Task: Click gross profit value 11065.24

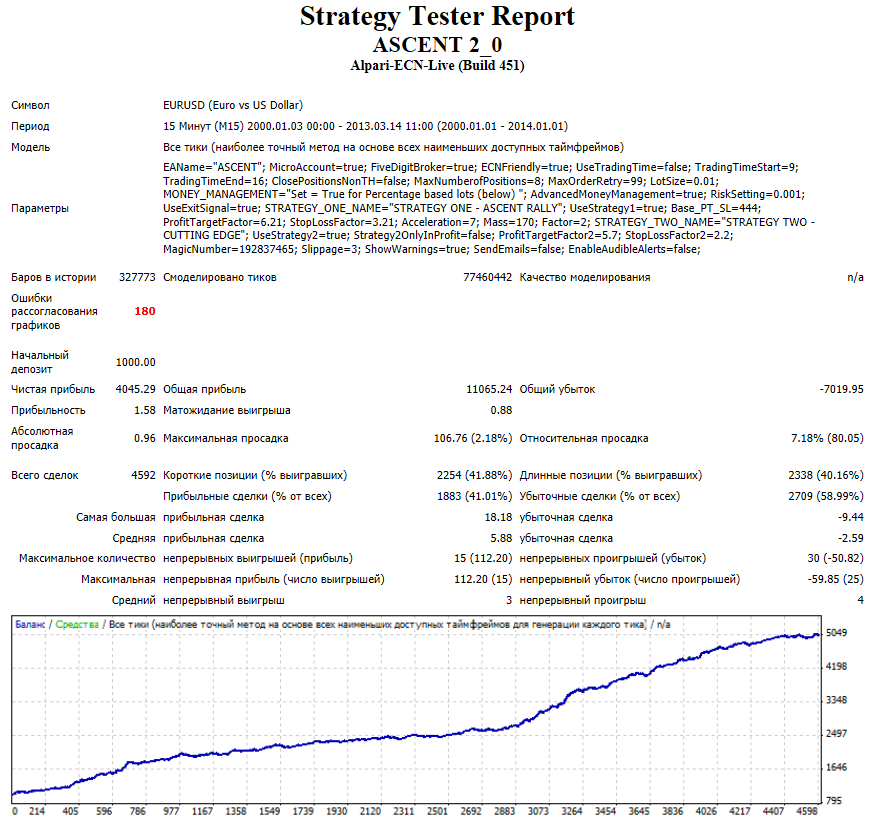Action: pos(489,390)
